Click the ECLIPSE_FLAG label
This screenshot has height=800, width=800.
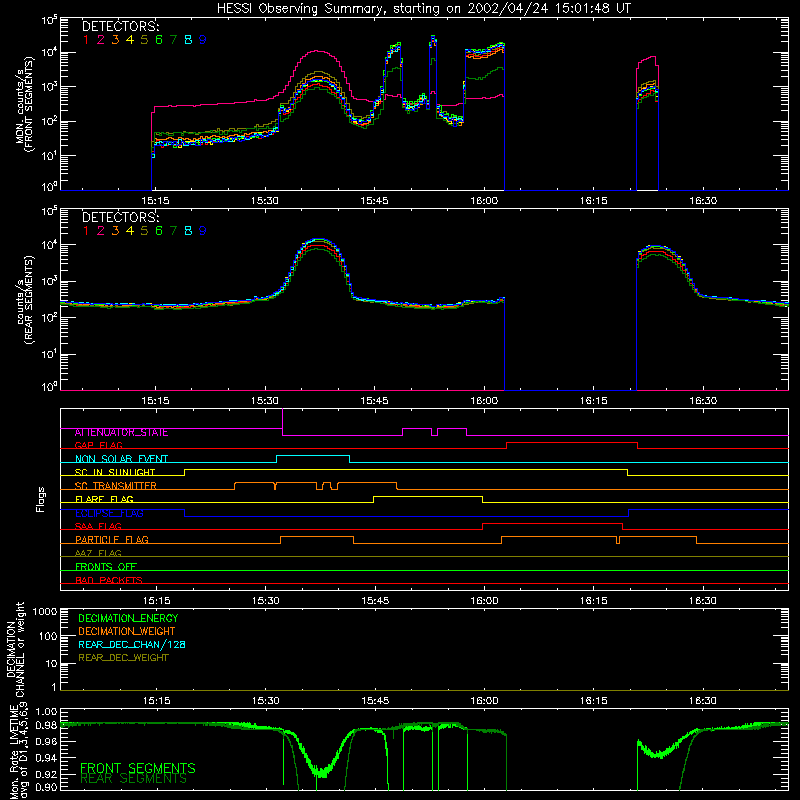[x=109, y=513]
